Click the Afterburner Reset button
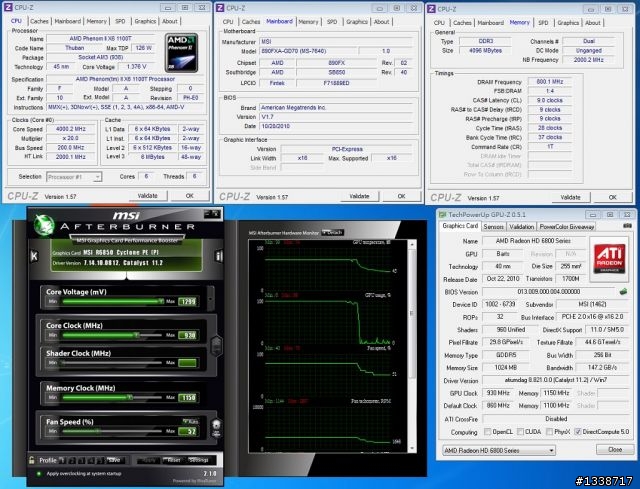This screenshot has height=489, width=640. click(x=173, y=460)
